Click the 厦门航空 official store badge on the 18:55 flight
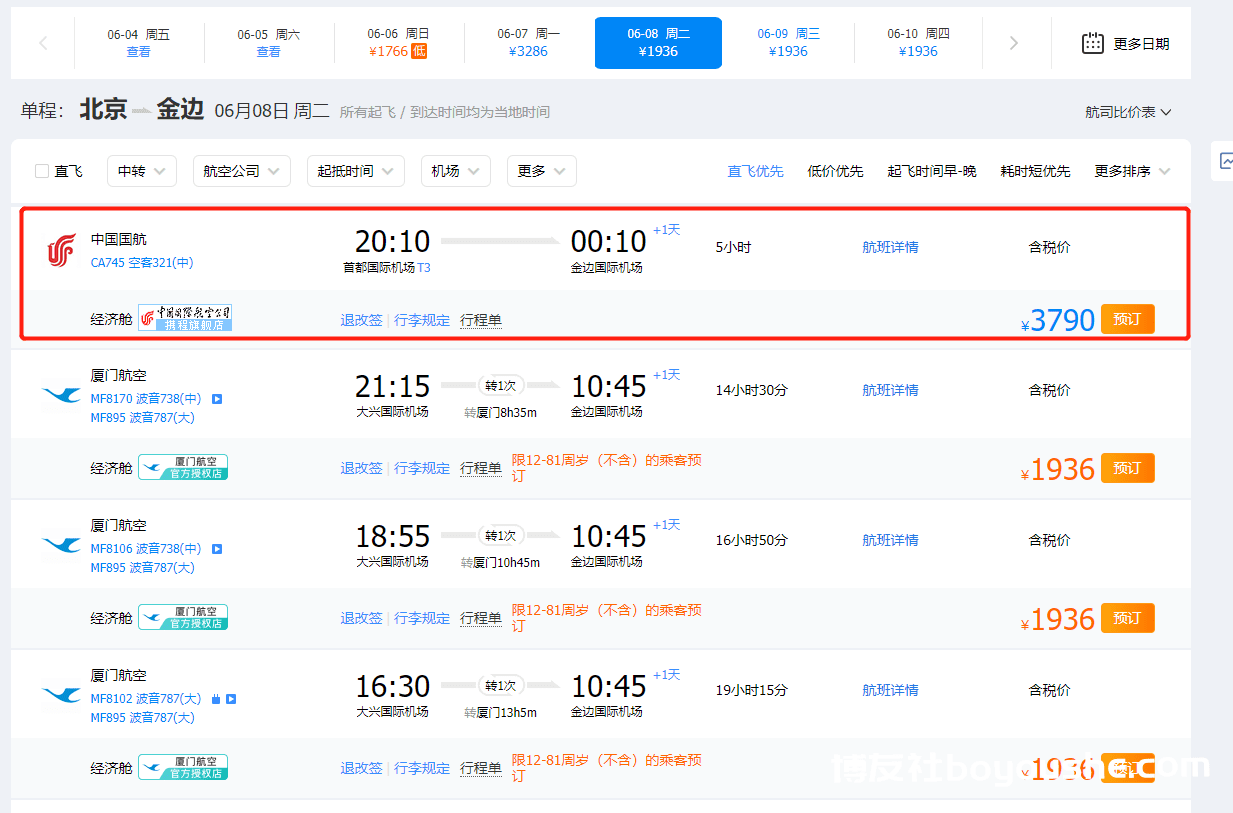The height and width of the screenshot is (813, 1233). click(183, 617)
